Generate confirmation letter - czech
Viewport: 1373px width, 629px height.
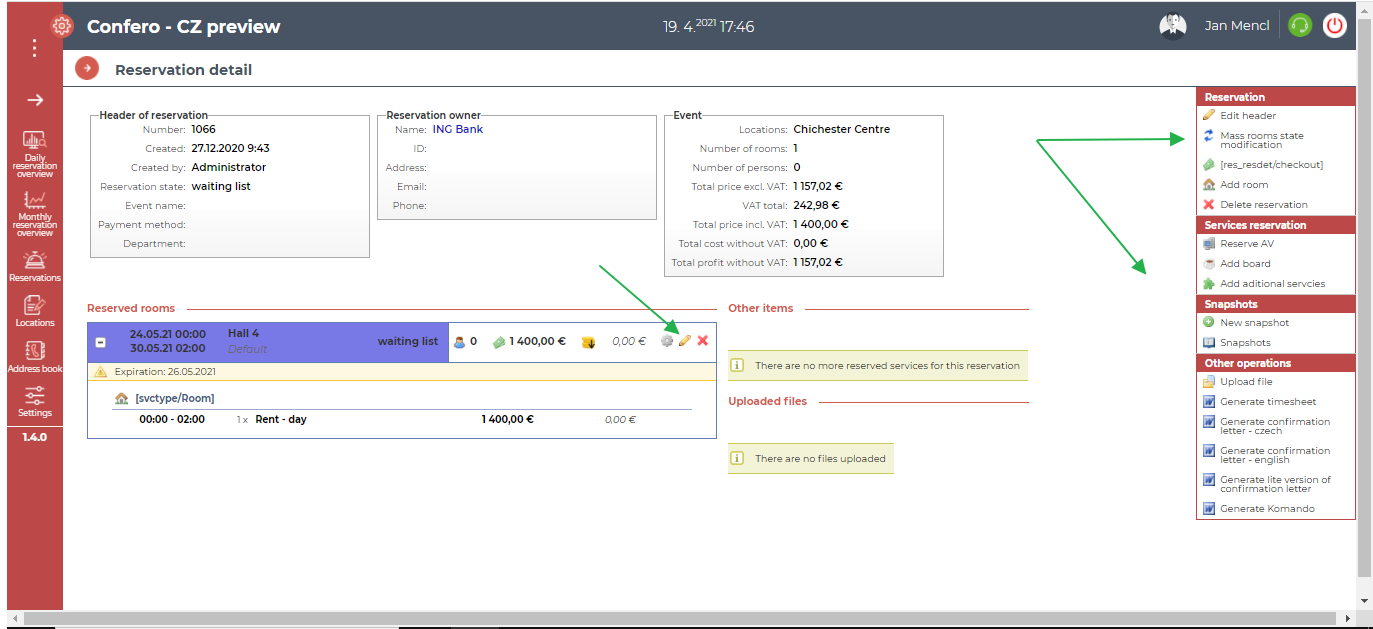(x=1275, y=426)
